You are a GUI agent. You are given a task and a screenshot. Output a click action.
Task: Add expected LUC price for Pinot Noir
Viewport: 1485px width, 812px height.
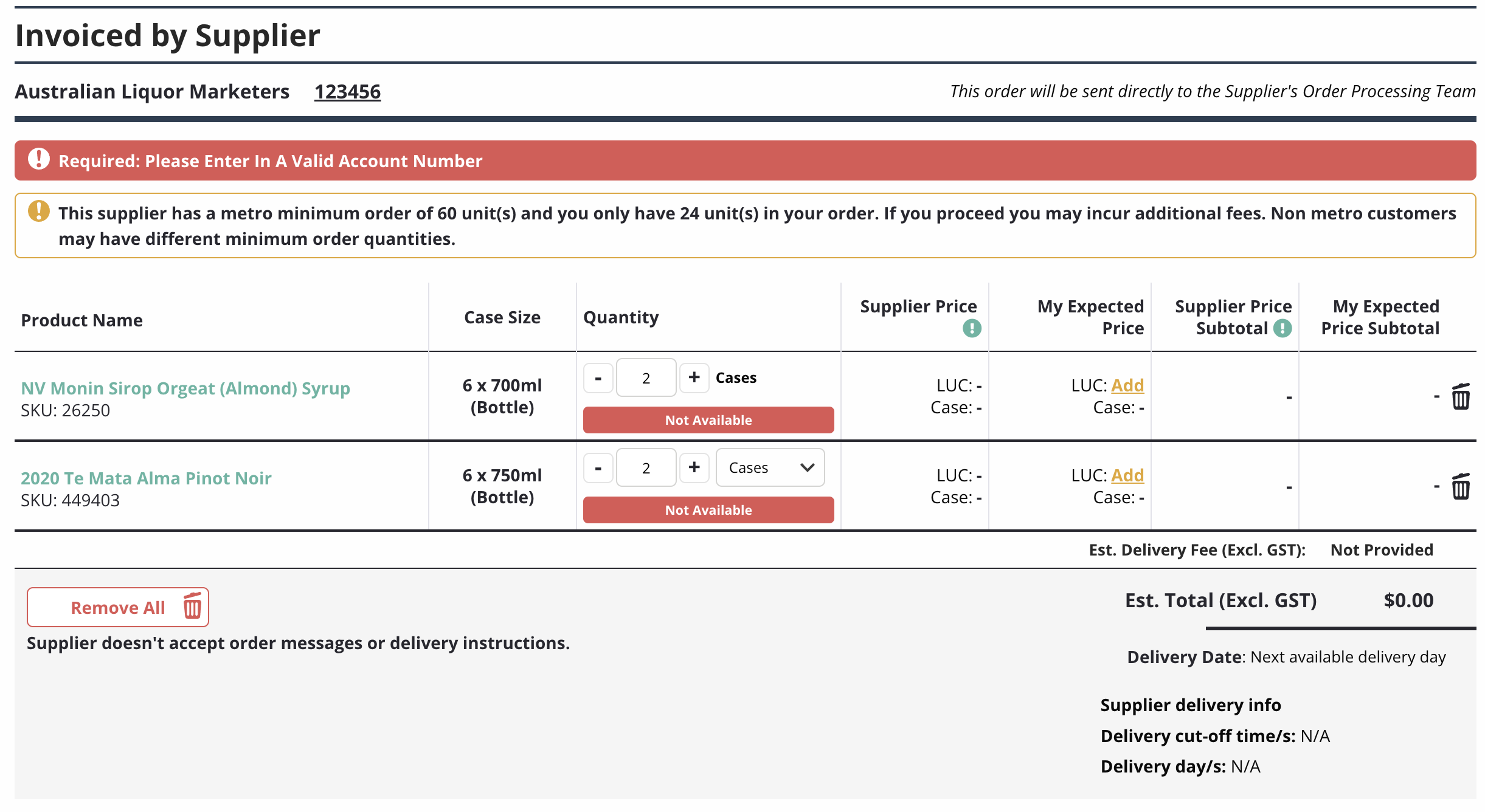tap(1127, 475)
